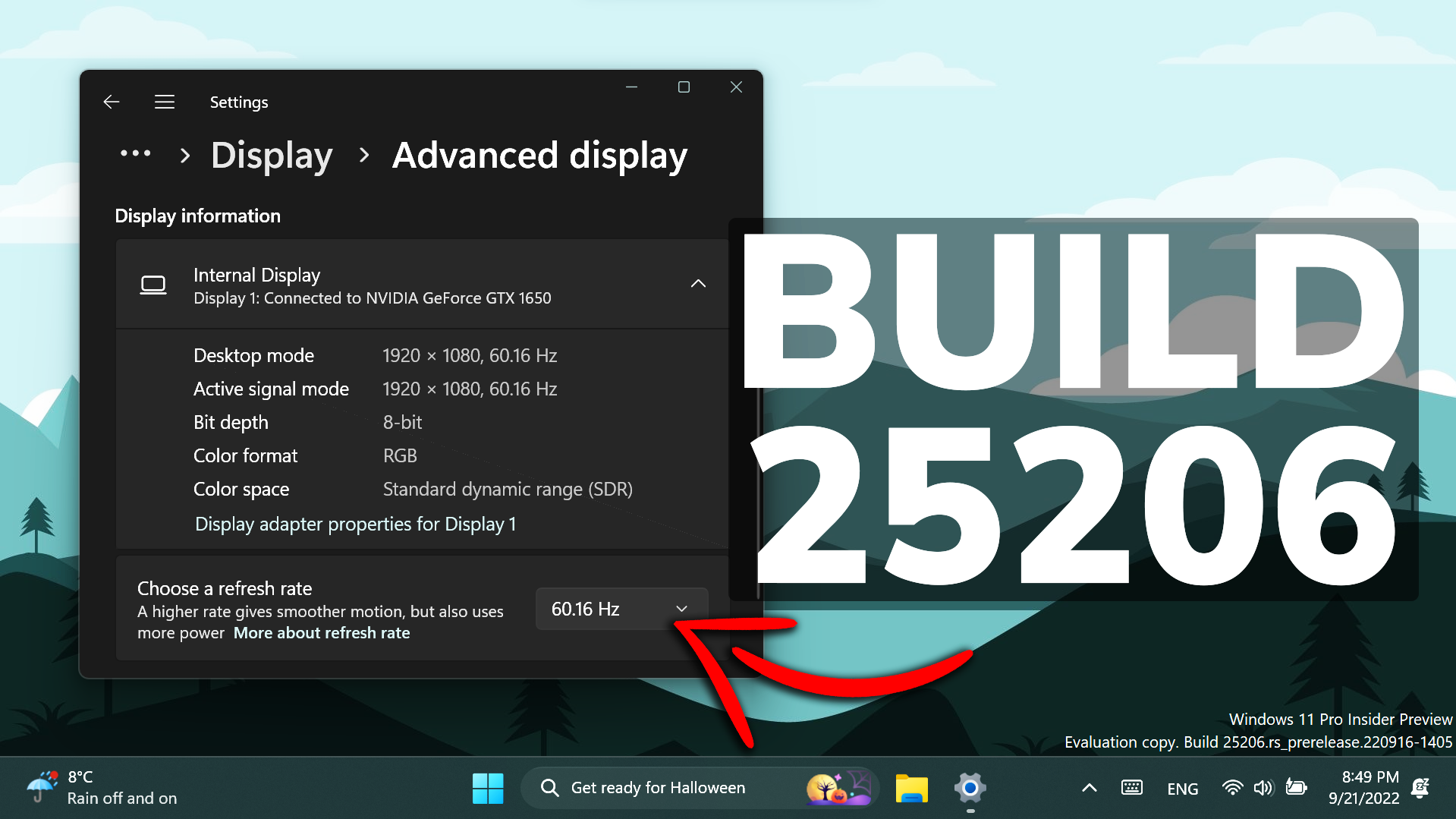
Task: Click the volume speaker icon
Action: point(1263,788)
